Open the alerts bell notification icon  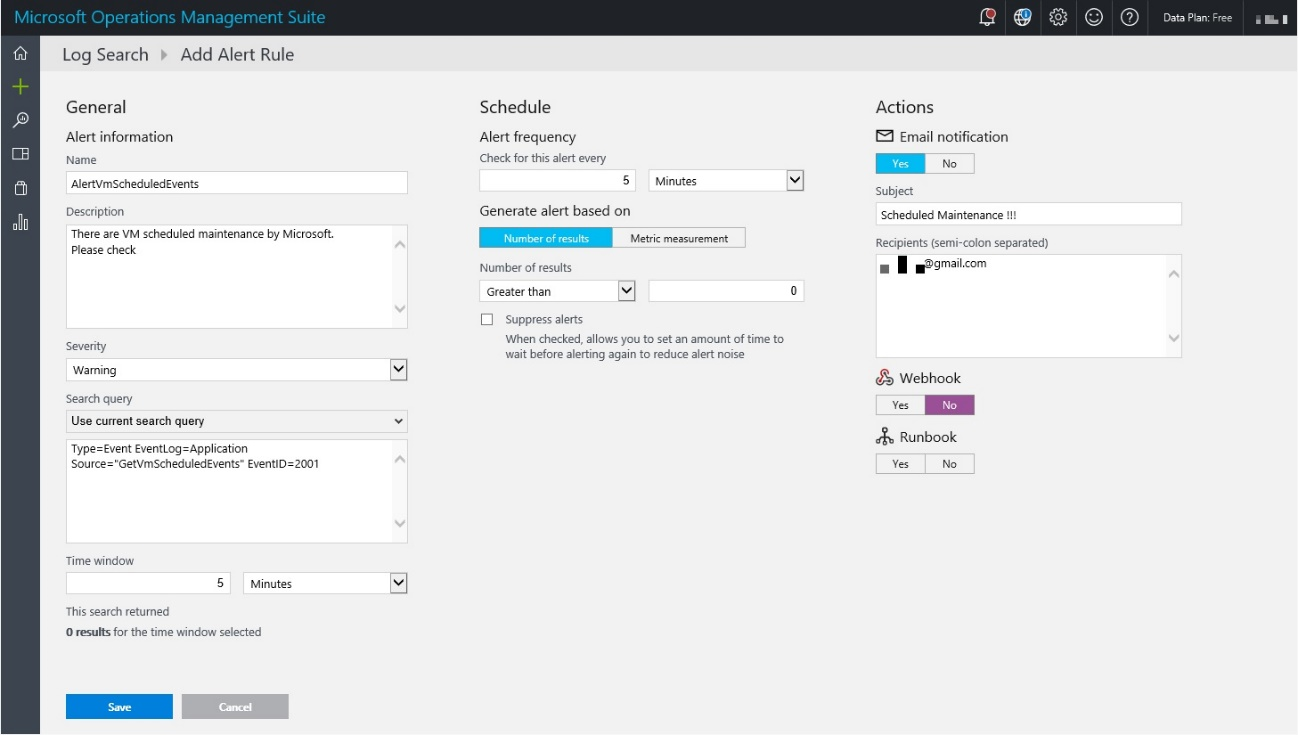(x=988, y=17)
